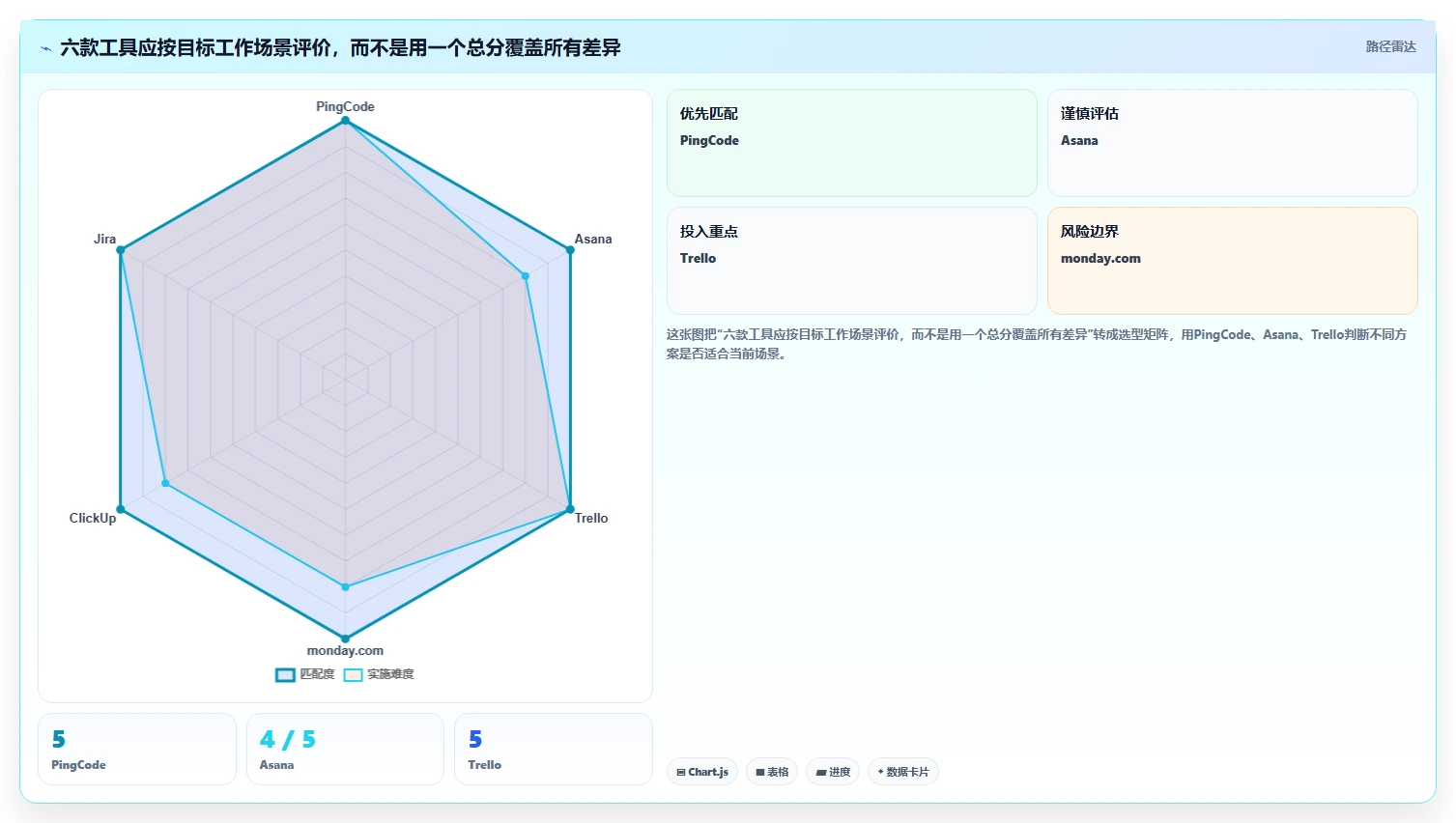Click the ClickUp radar axis label

pyautogui.click(x=93, y=518)
